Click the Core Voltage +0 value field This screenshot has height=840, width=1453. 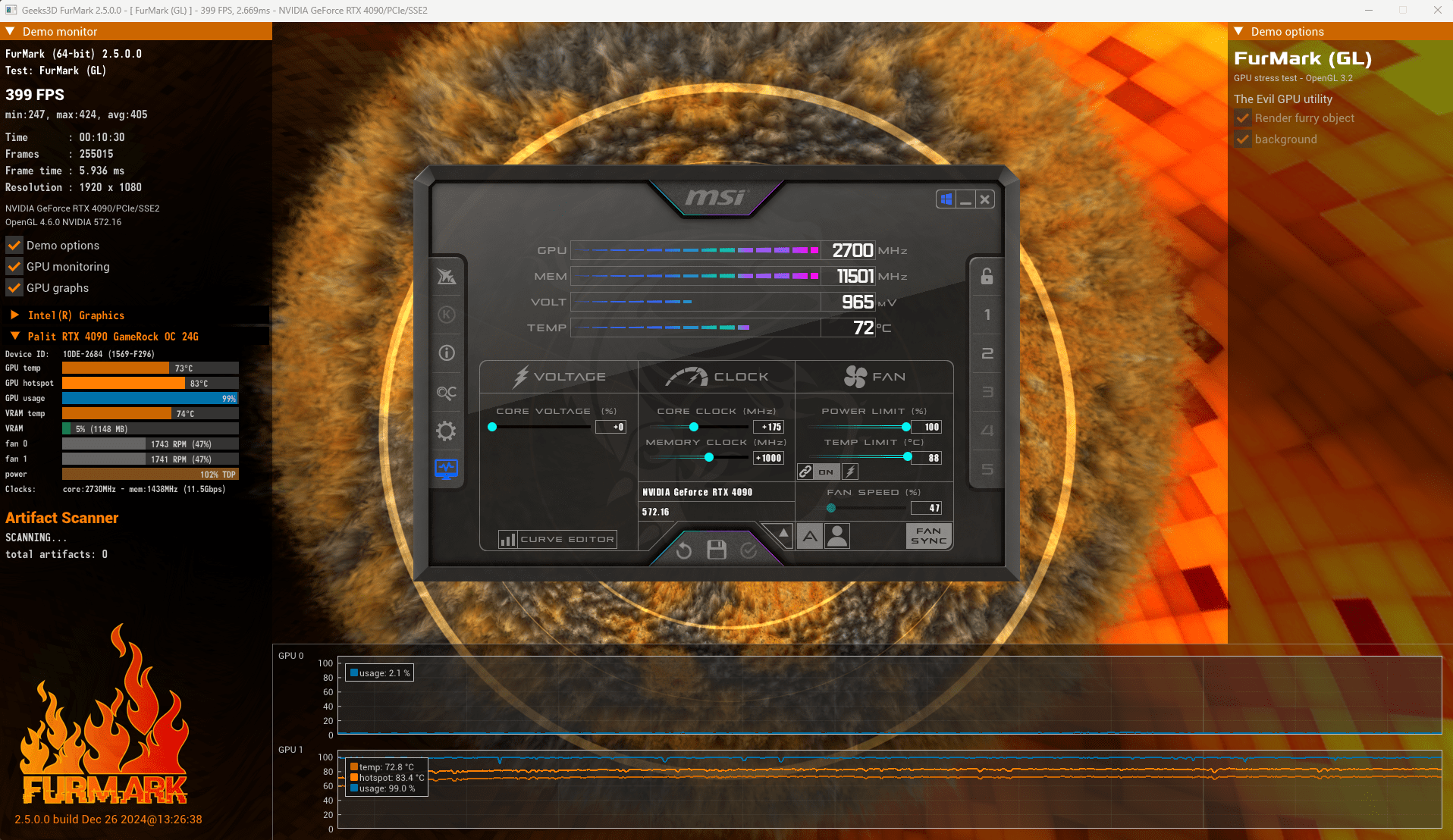(x=610, y=427)
